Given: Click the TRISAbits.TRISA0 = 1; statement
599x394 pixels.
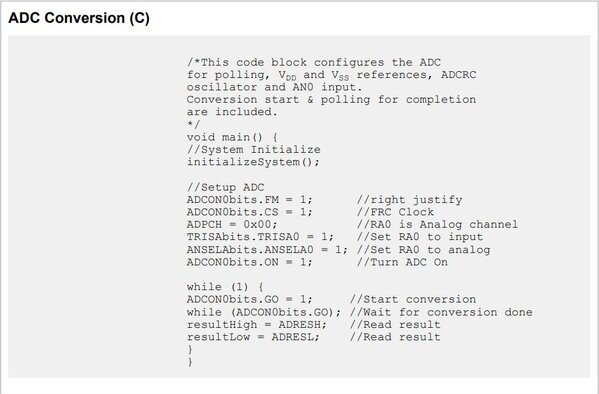Looking at the screenshot, I should (260, 237).
